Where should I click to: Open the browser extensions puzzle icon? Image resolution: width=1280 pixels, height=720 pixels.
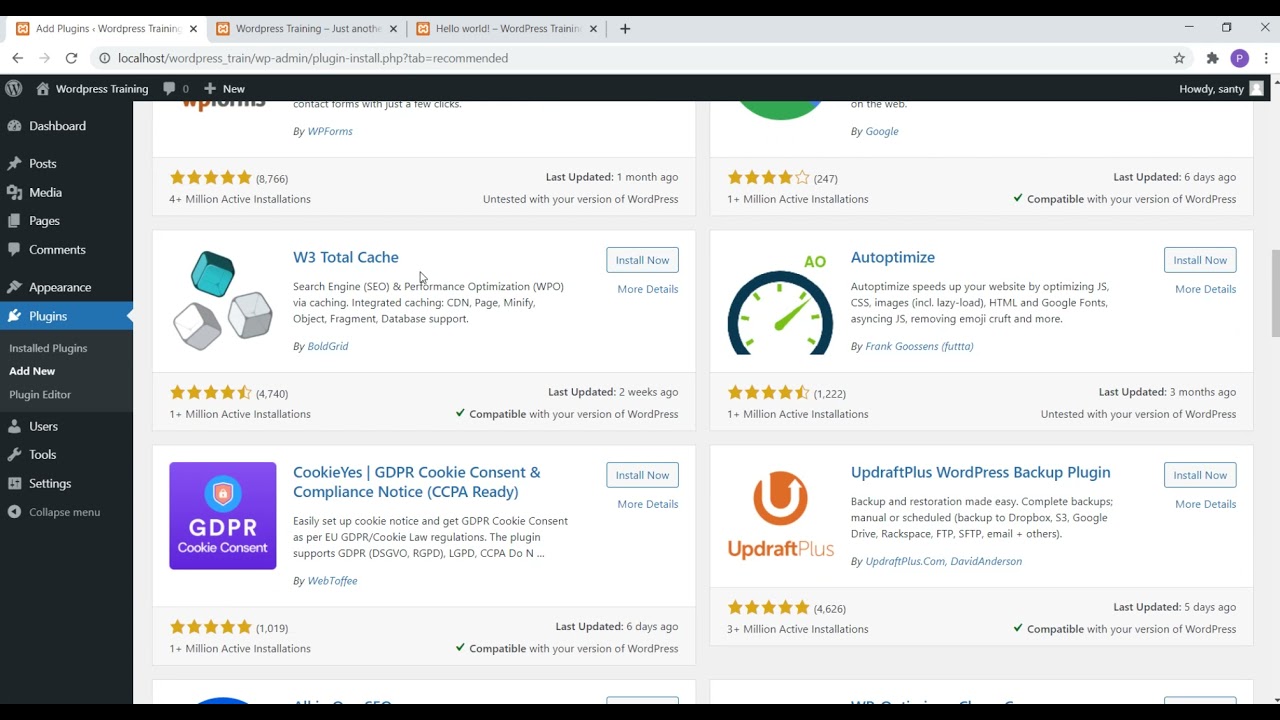point(1212,58)
